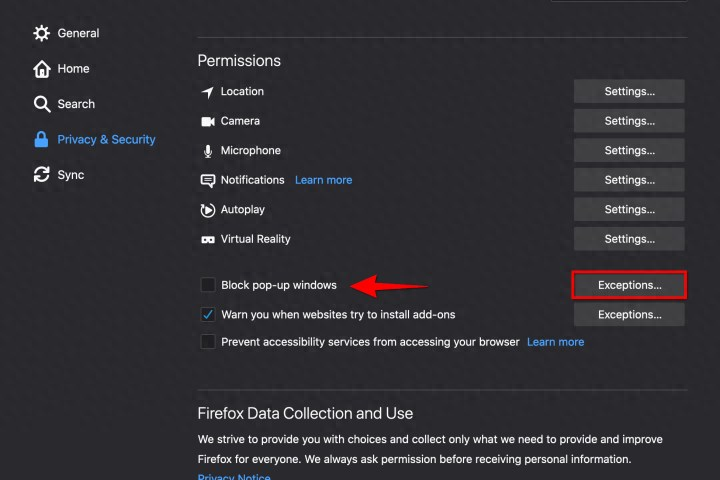Open Notifications Learn more link

323,180
